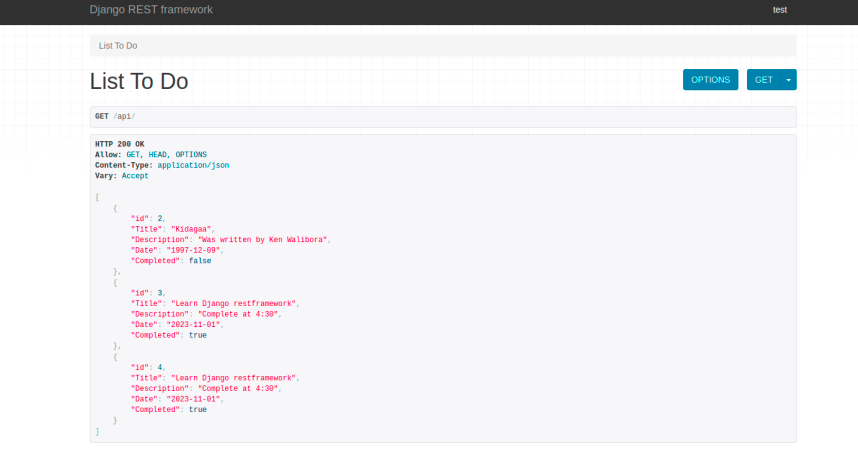Click the blue GET button

tap(763, 80)
